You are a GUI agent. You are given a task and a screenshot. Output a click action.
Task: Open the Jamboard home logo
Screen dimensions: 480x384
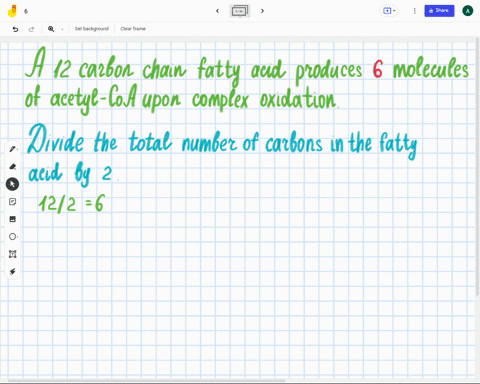point(12,11)
